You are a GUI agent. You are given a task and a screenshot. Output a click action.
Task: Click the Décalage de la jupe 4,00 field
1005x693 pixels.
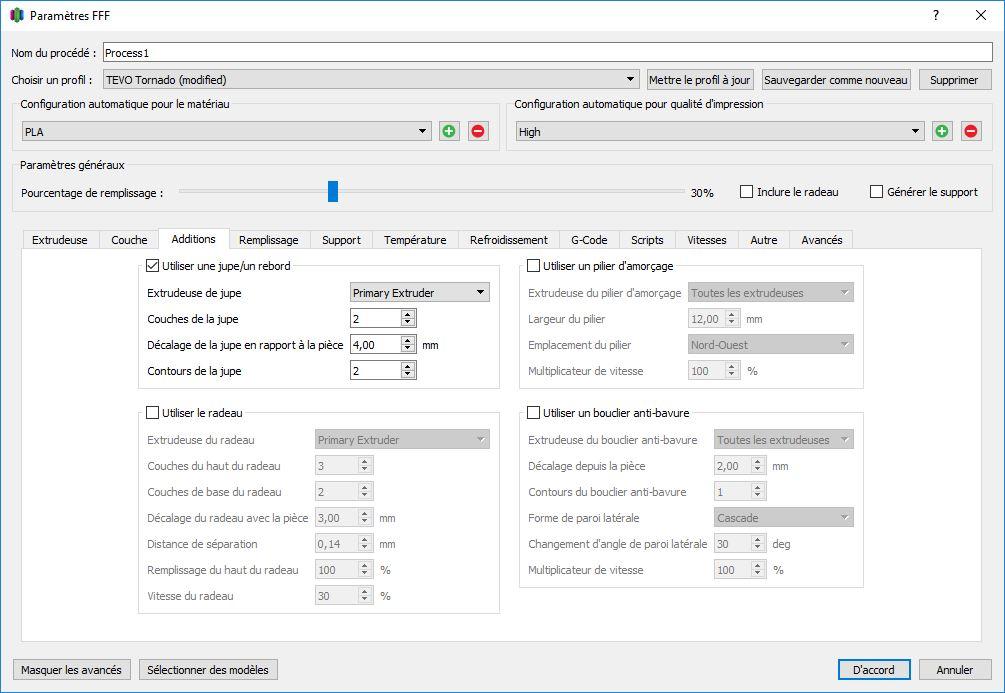click(376, 345)
